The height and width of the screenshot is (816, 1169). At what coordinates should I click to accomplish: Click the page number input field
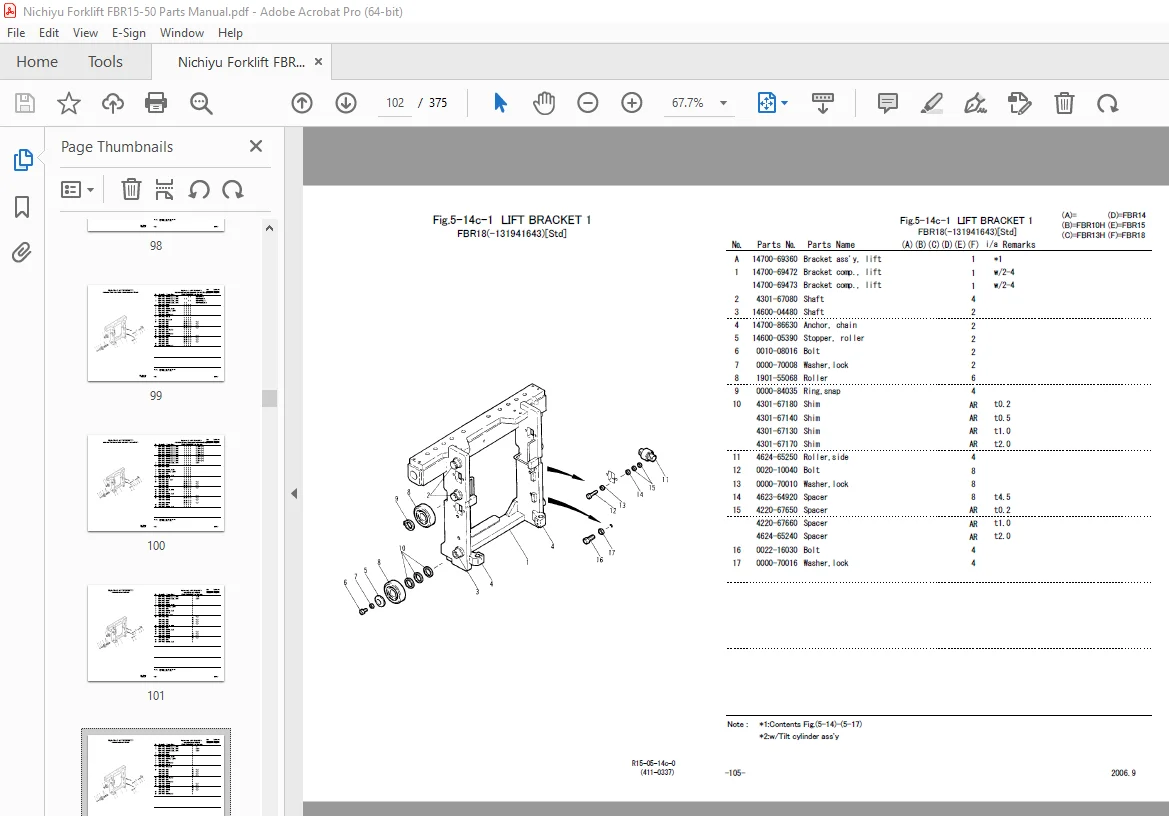coord(395,103)
